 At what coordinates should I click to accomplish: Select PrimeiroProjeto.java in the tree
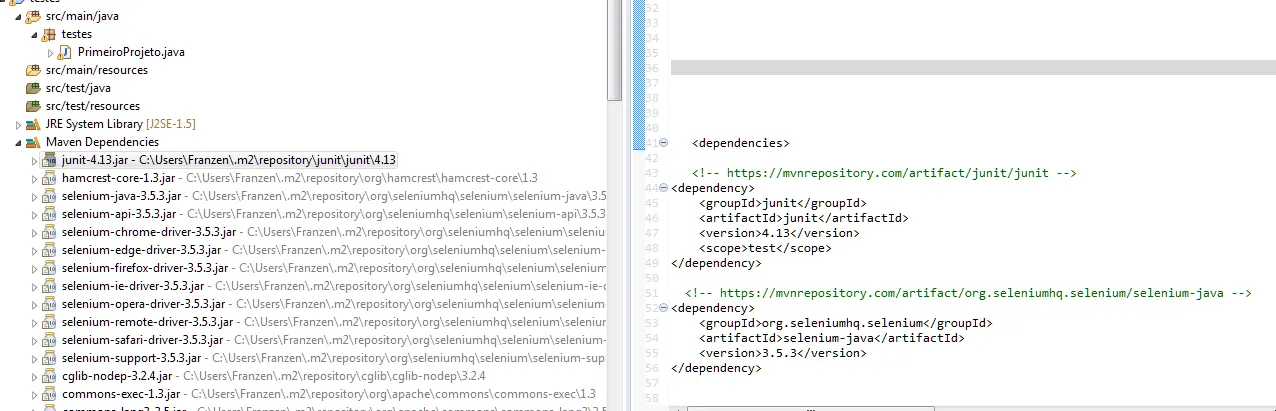click(x=131, y=52)
